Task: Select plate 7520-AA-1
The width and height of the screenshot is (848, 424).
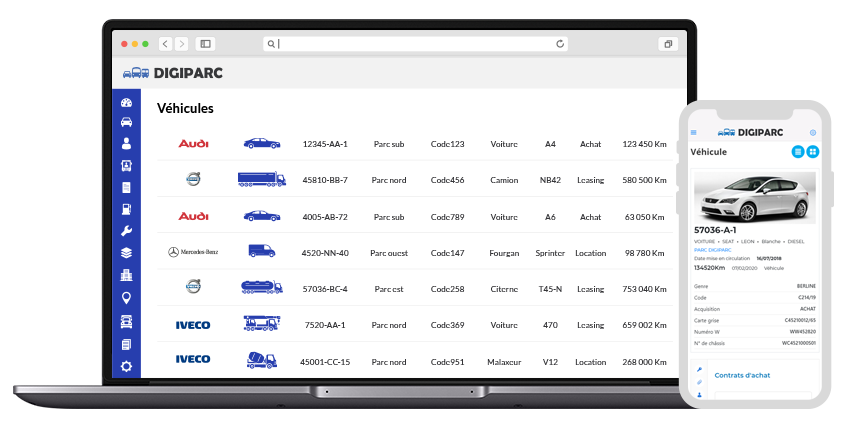Action: (325, 325)
